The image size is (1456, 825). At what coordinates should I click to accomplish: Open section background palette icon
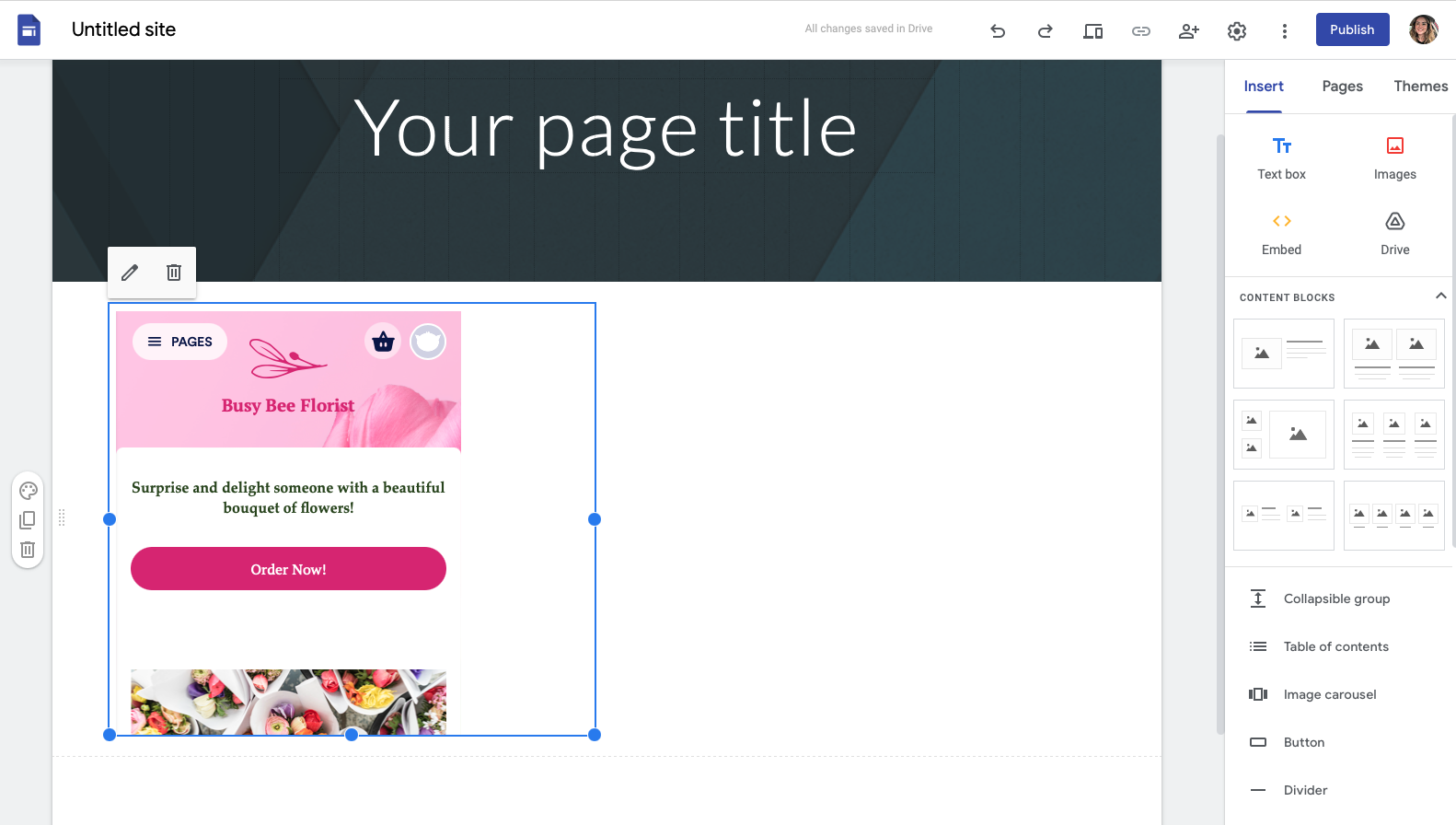(x=28, y=491)
